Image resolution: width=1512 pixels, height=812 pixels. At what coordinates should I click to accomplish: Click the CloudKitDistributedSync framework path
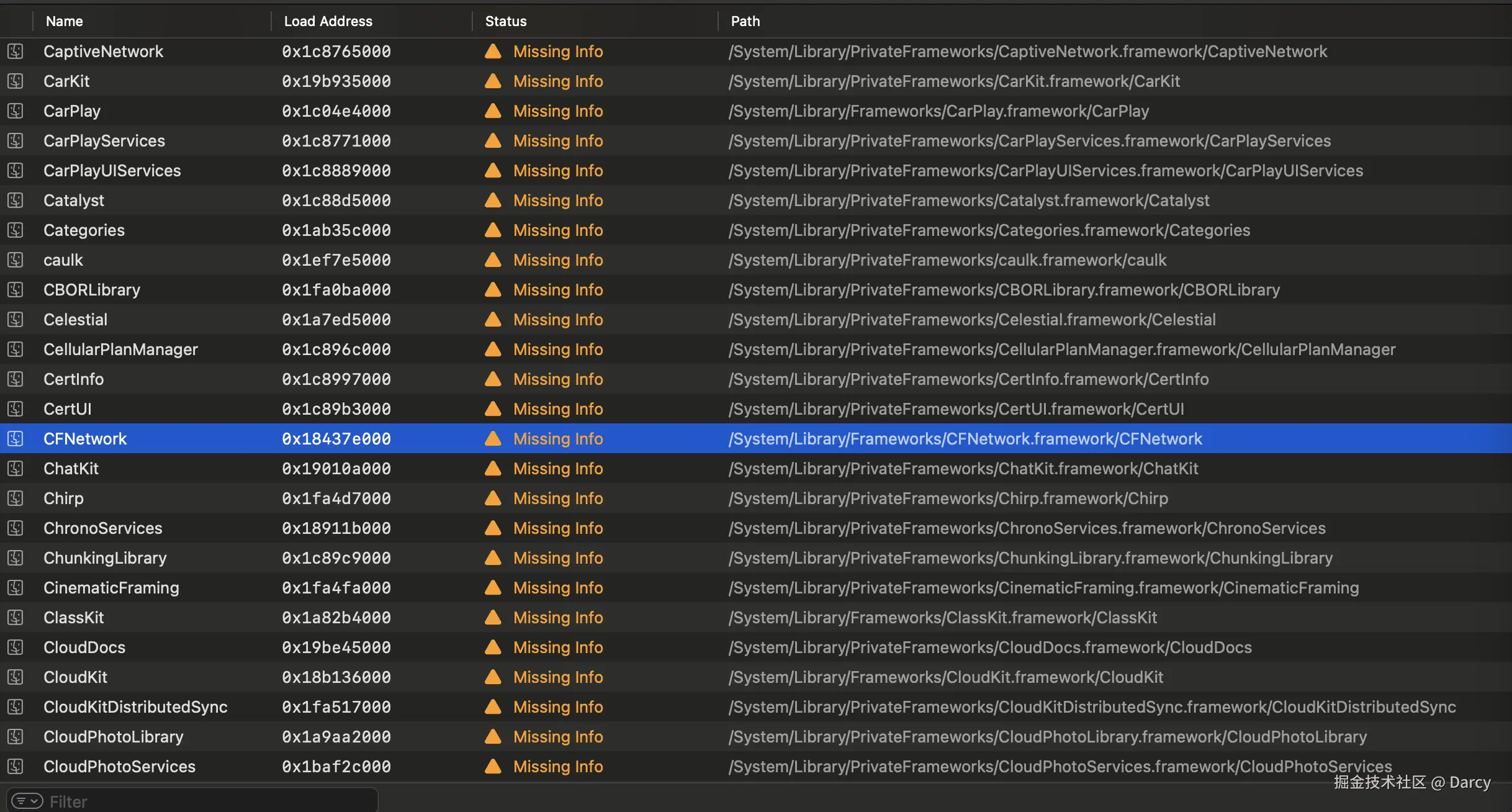pyautogui.click(x=1092, y=706)
